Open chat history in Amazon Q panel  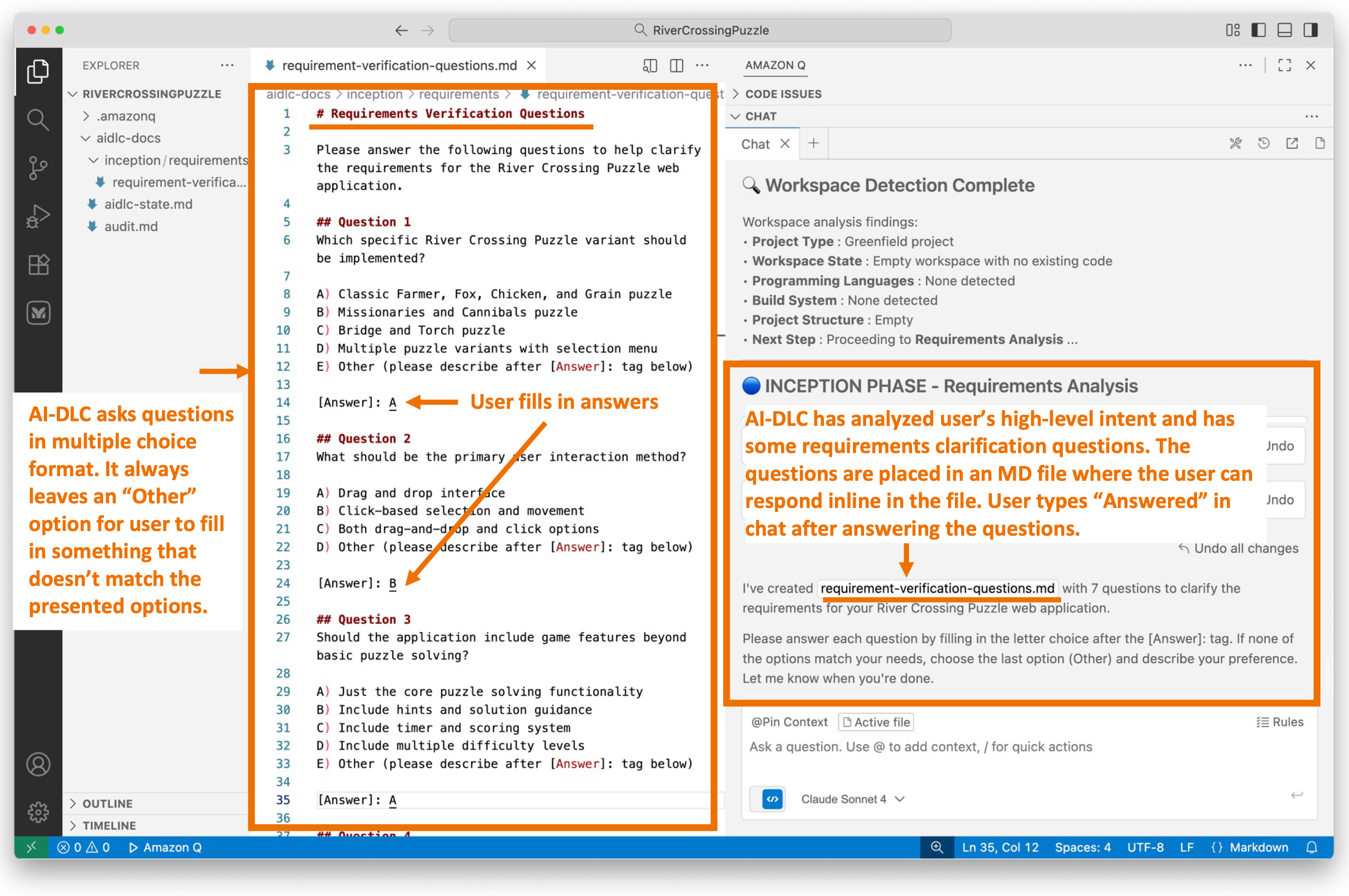1263,143
